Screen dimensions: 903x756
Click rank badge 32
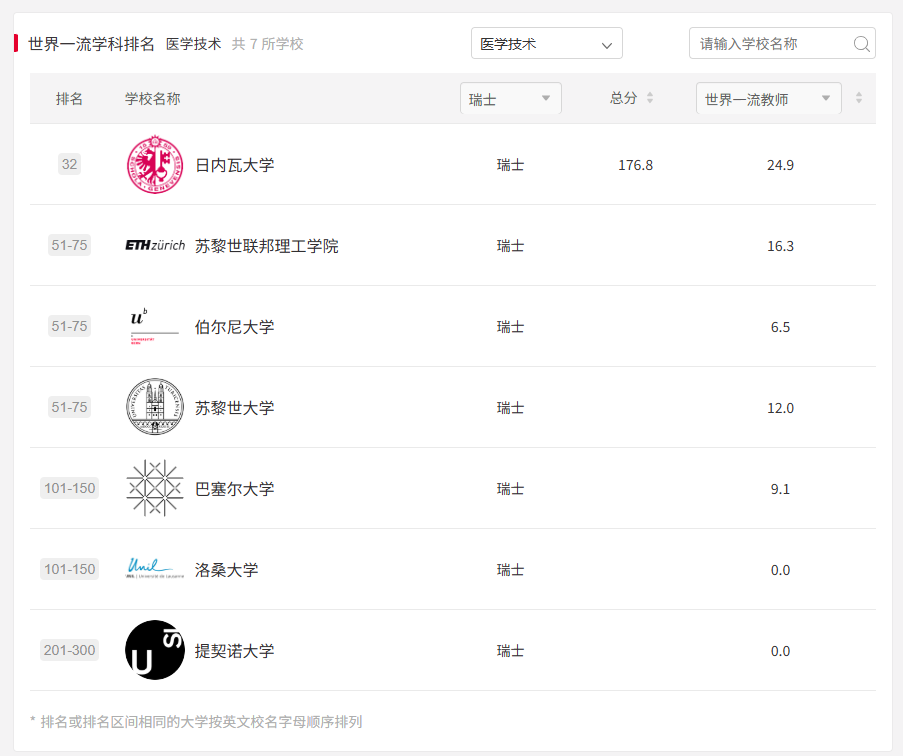coord(69,164)
